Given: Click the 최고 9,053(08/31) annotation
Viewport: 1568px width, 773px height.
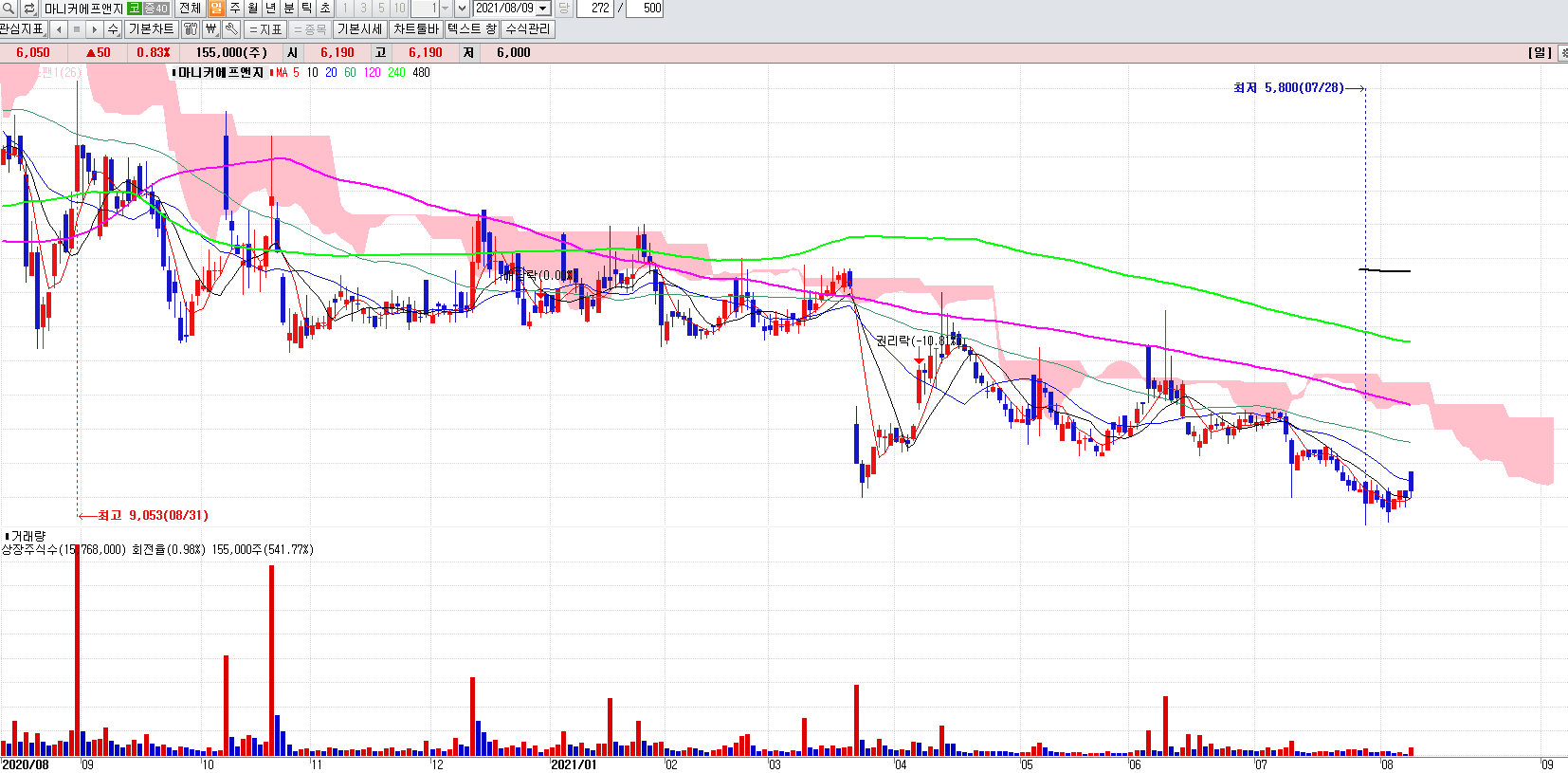Looking at the screenshot, I should point(153,515).
